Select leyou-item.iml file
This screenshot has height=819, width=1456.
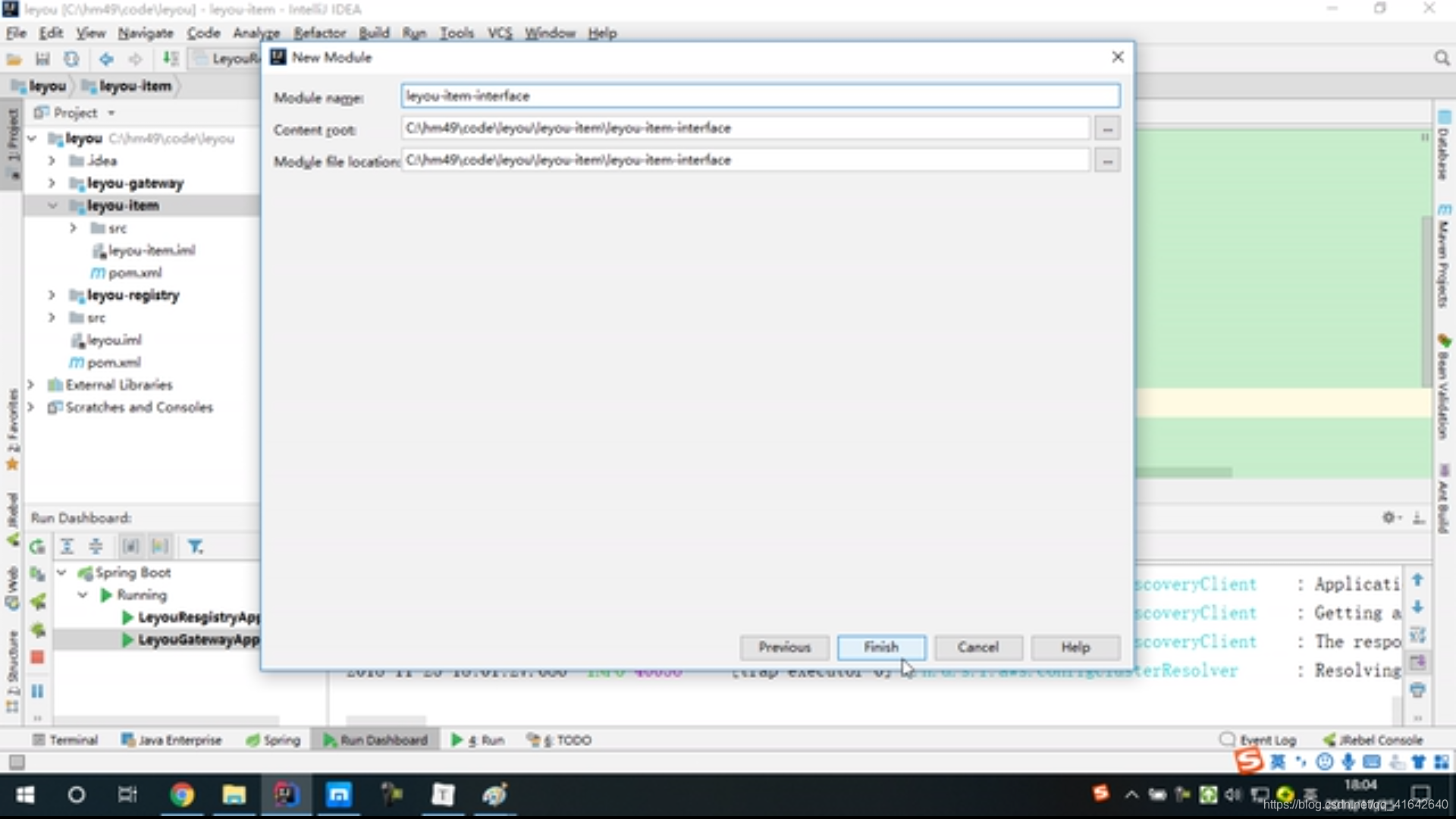click(143, 250)
